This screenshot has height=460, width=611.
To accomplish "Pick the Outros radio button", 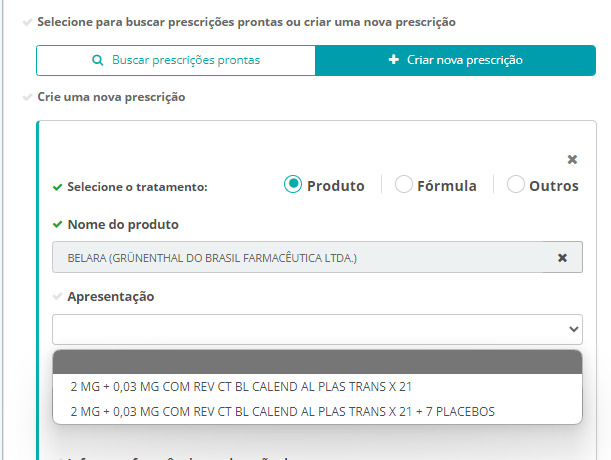I will pyautogui.click(x=516, y=184).
